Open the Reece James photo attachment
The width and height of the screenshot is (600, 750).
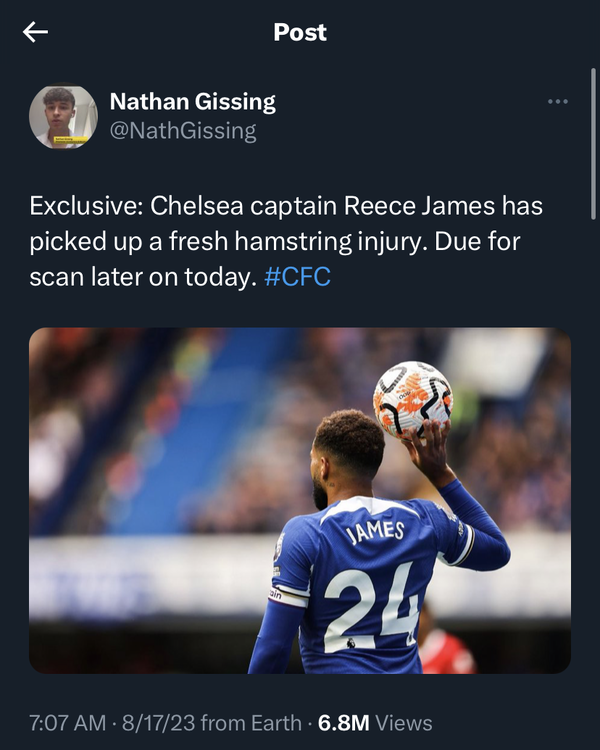(300, 500)
